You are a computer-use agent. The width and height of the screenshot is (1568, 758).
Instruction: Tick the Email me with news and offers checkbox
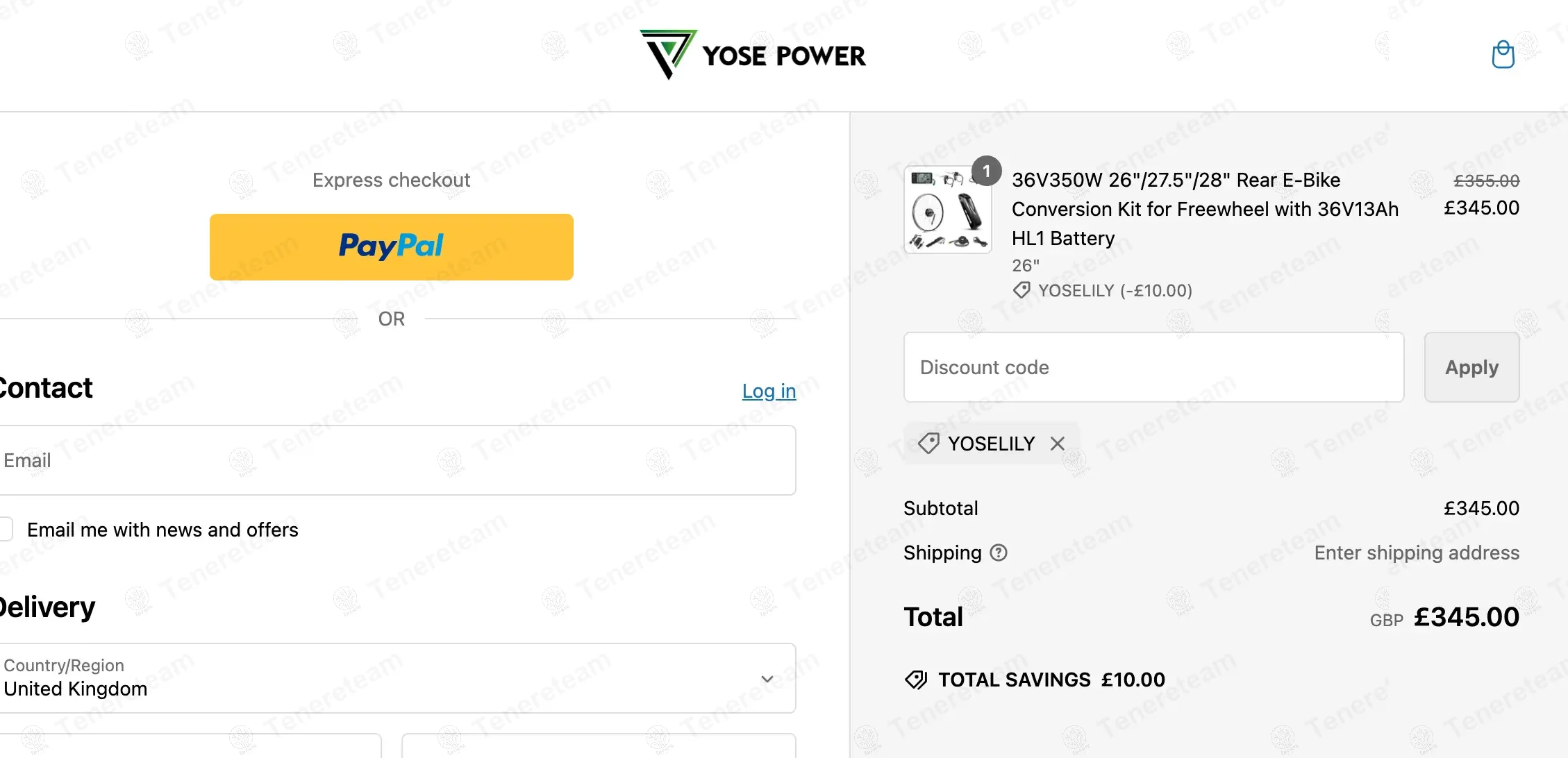point(6,530)
